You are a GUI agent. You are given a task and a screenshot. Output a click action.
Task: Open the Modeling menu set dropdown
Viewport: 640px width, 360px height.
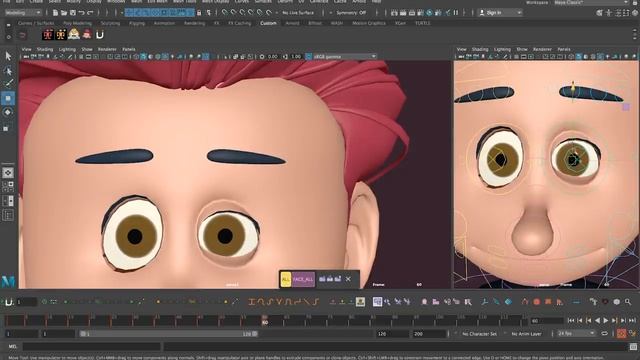point(23,13)
